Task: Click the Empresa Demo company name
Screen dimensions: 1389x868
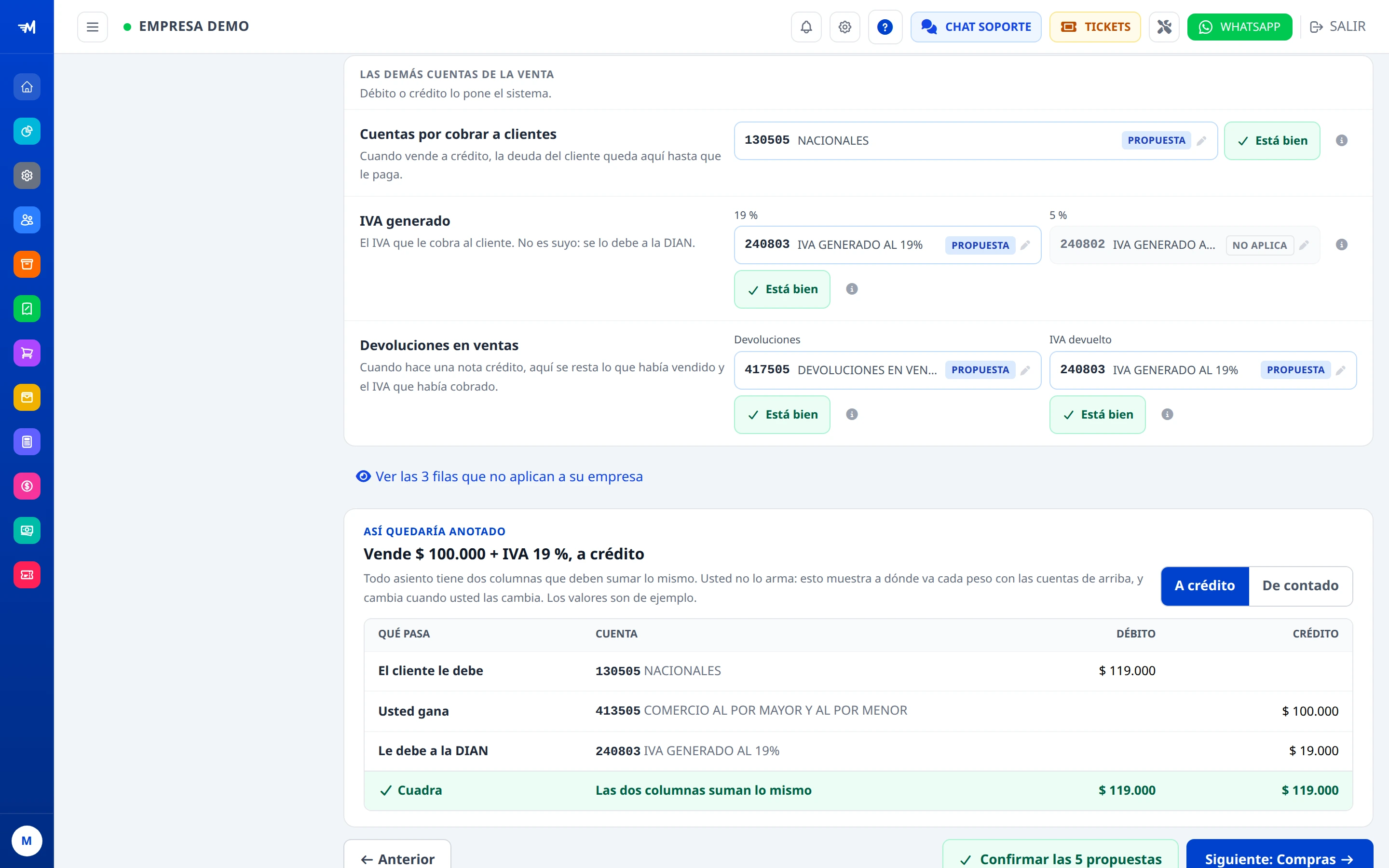Action: [193, 27]
